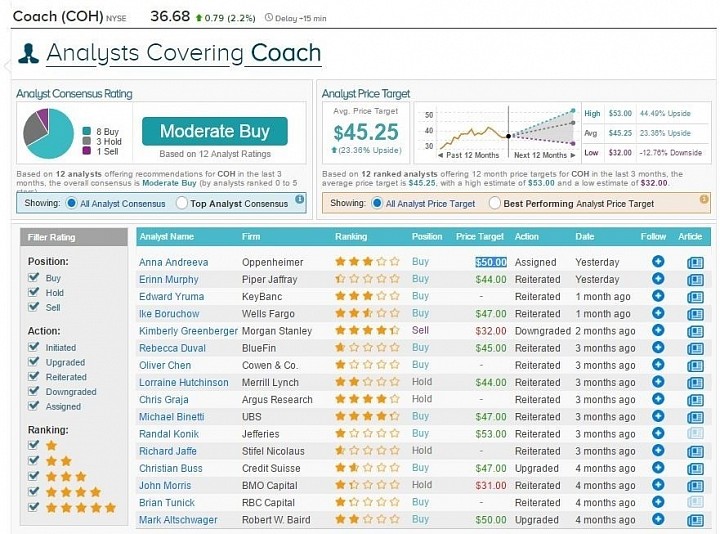The image size is (720, 534).
Task: Toggle the Downgraded action filter
Action: [34, 391]
